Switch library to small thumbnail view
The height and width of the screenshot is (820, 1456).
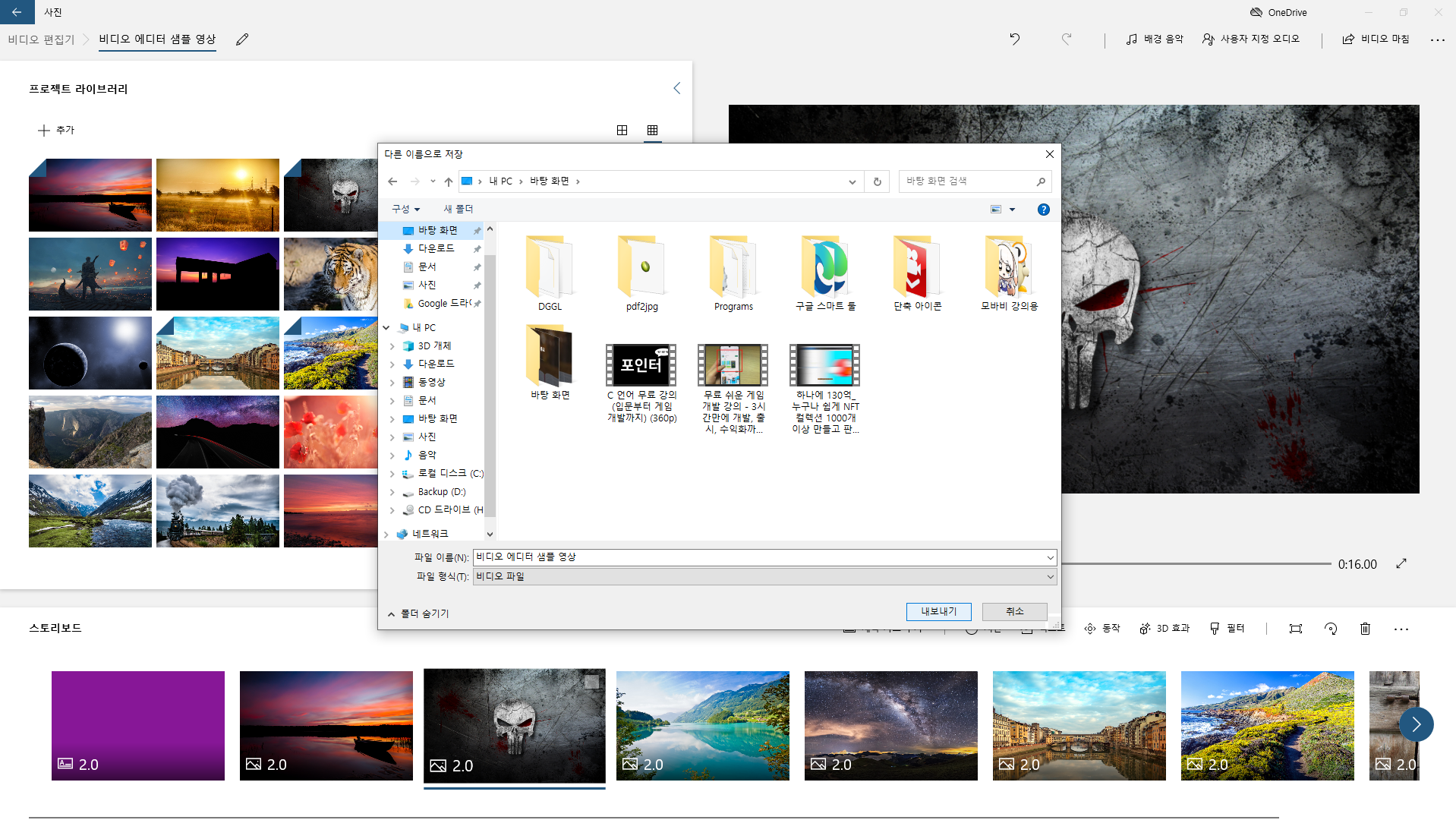[x=652, y=130]
